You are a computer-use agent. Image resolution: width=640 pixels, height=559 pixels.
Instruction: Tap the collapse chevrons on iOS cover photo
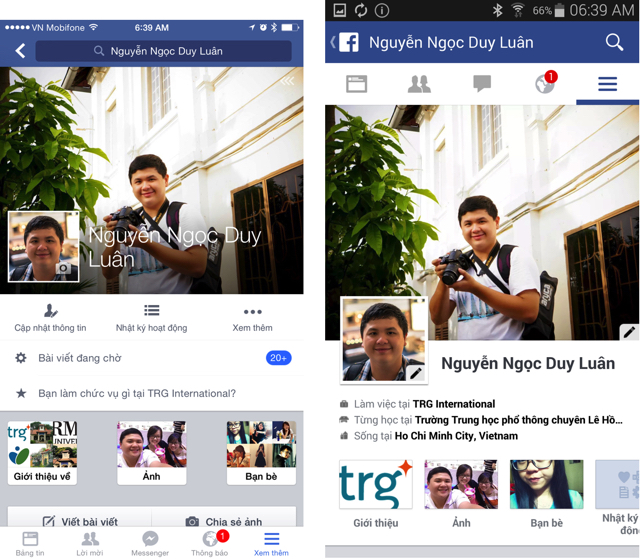click(287, 81)
